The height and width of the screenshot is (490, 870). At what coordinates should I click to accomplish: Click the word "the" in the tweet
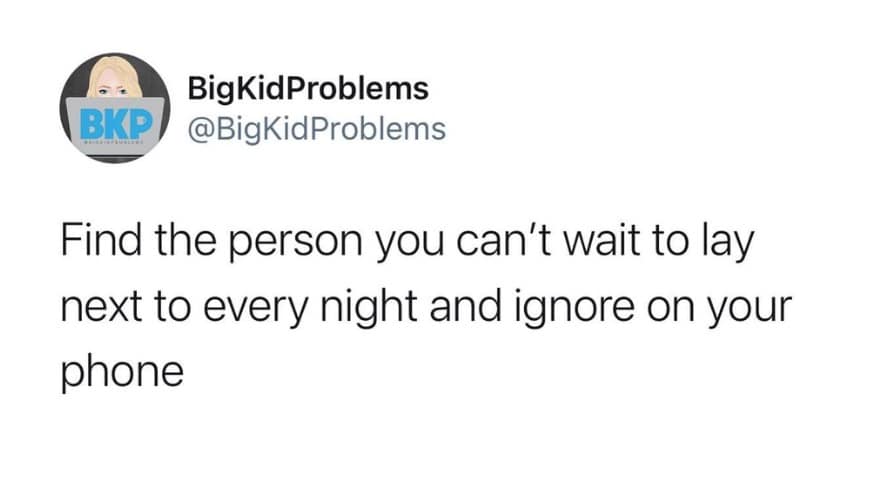[185, 240]
